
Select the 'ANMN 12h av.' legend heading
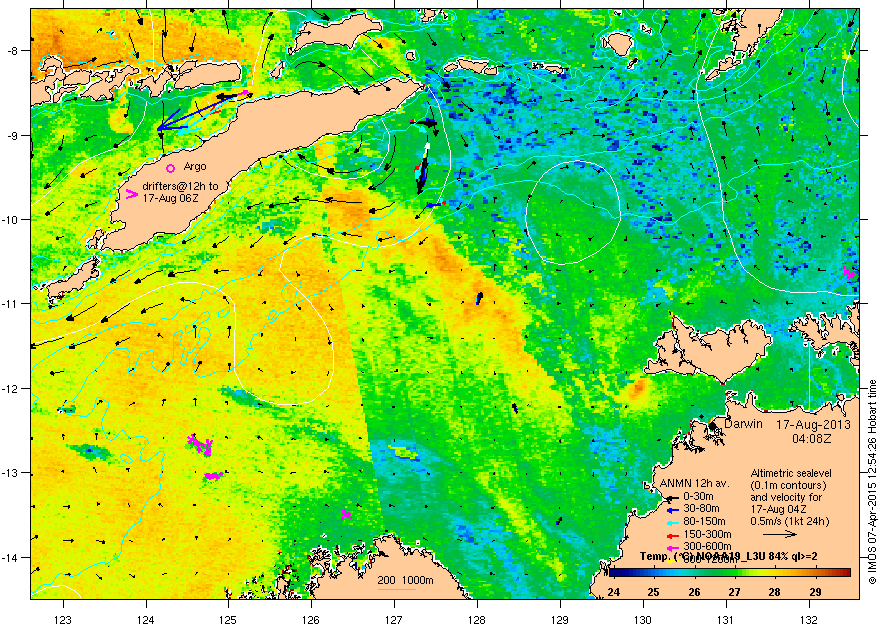pos(694,484)
